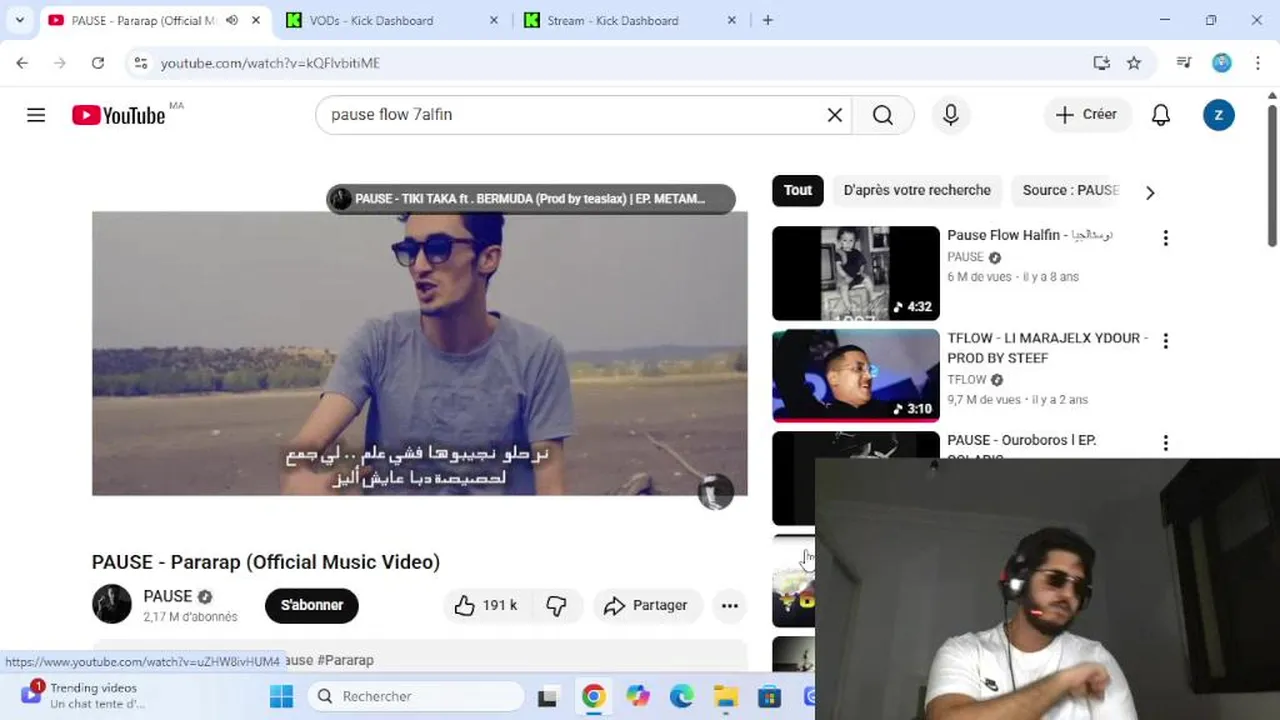The height and width of the screenshot is (720, 1280).
Task: Switch to VODs - Kick Dashboard tab
Action: click(392, 20)
